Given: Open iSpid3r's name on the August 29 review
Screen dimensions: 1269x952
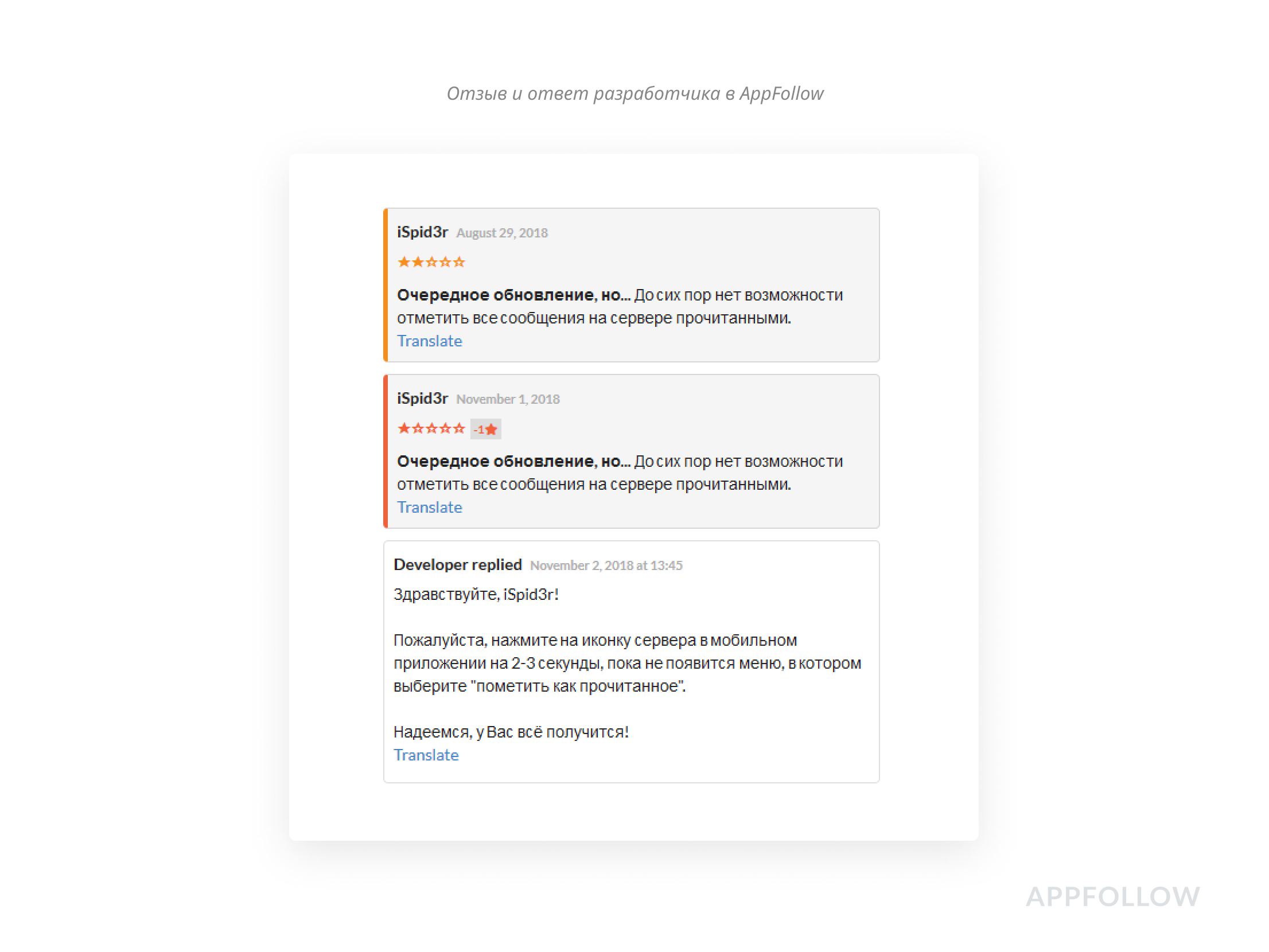Looking at the screenshot, I should [422, 232].
